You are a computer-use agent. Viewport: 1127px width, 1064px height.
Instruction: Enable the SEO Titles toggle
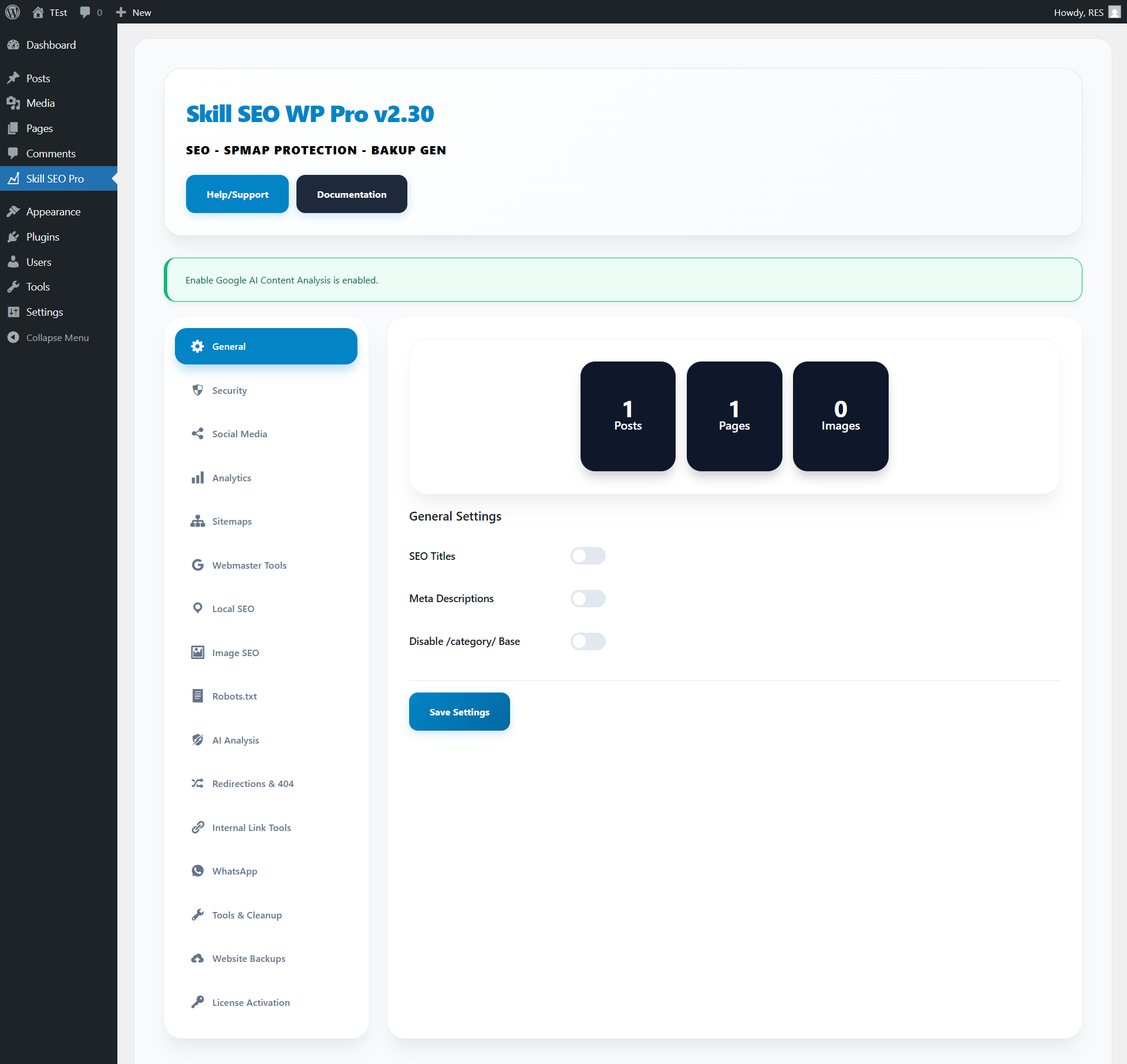pyautogui.click(x=588, y=556)
